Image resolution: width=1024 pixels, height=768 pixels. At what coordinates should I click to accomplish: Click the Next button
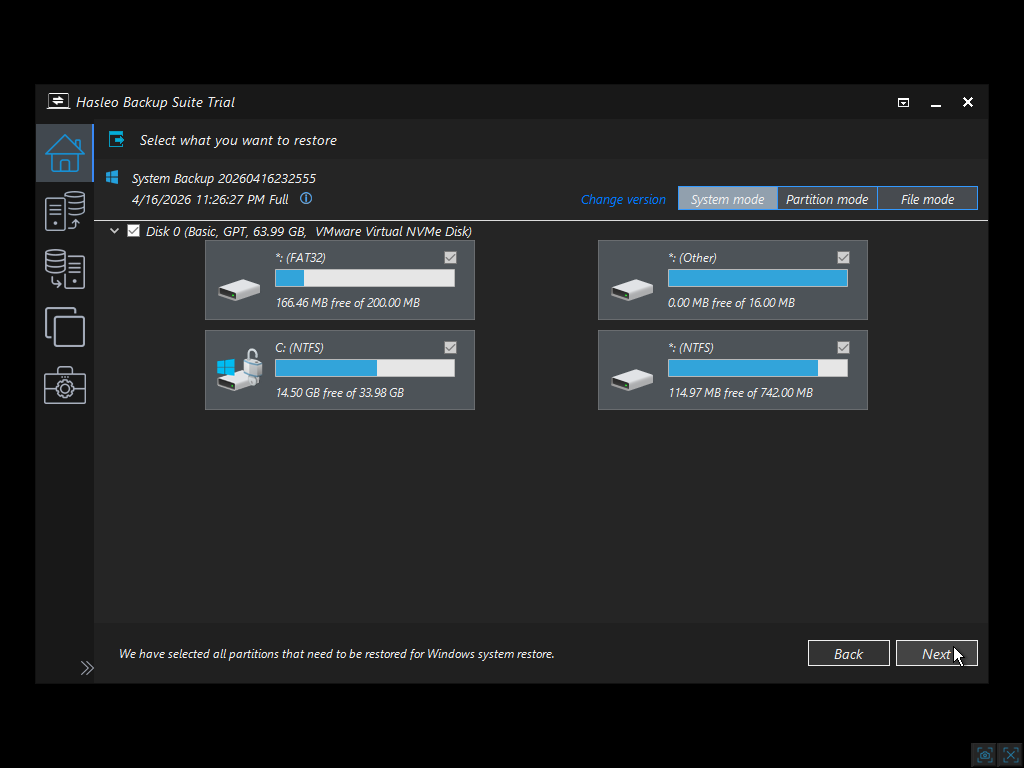coord(936,653)
